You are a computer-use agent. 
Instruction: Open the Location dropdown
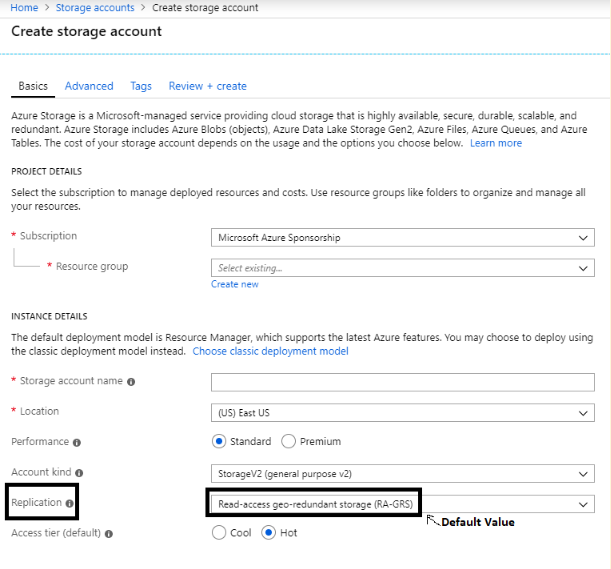pos(402,413)
